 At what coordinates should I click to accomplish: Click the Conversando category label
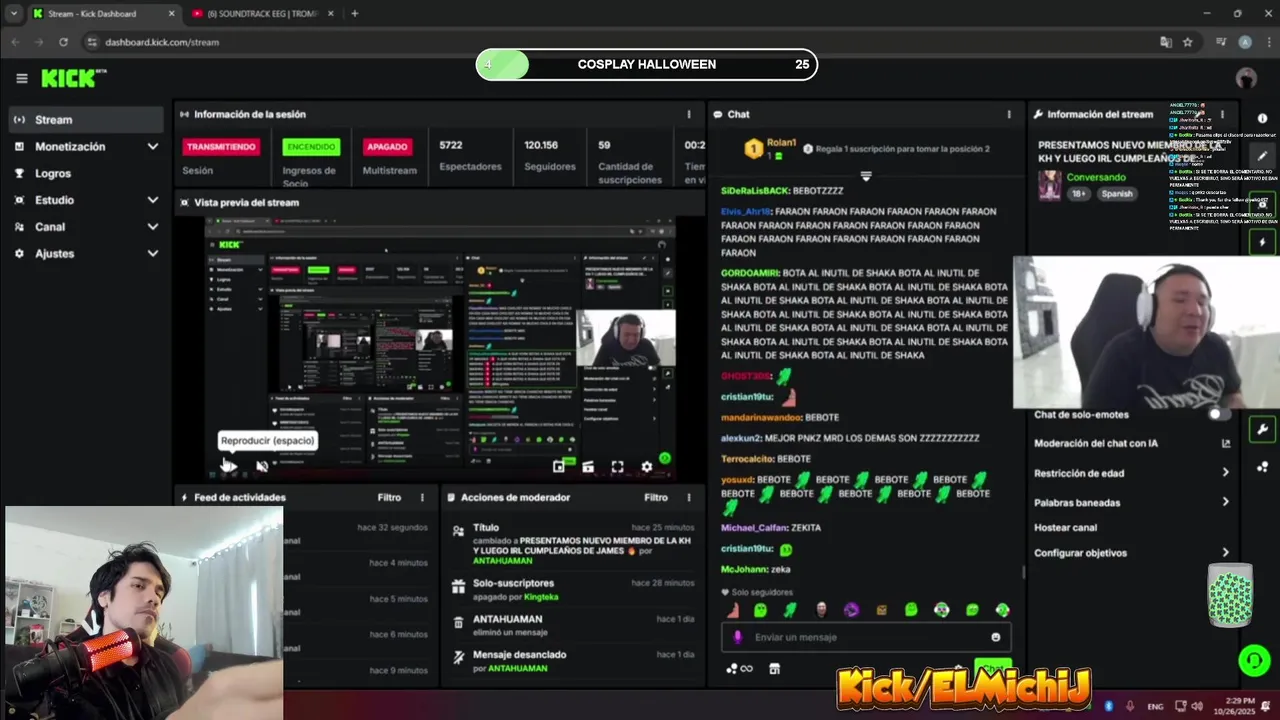(x=1096, y=177)
